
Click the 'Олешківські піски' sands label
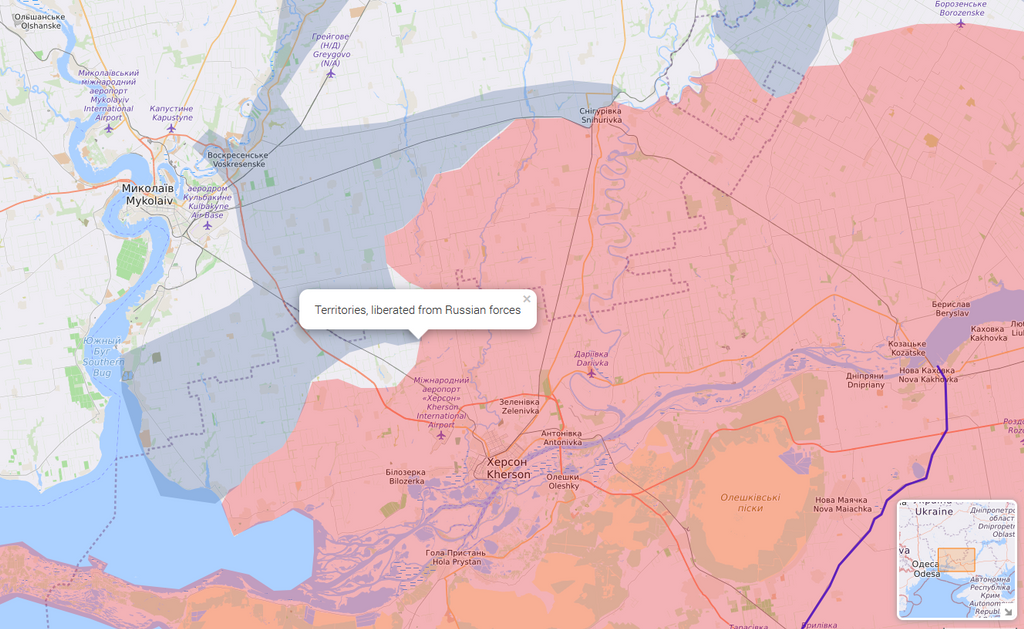(750, 502)
